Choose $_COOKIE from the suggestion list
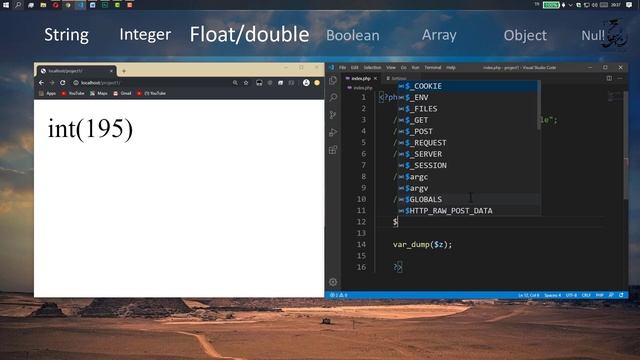640x360 pixels. (468, 86)
